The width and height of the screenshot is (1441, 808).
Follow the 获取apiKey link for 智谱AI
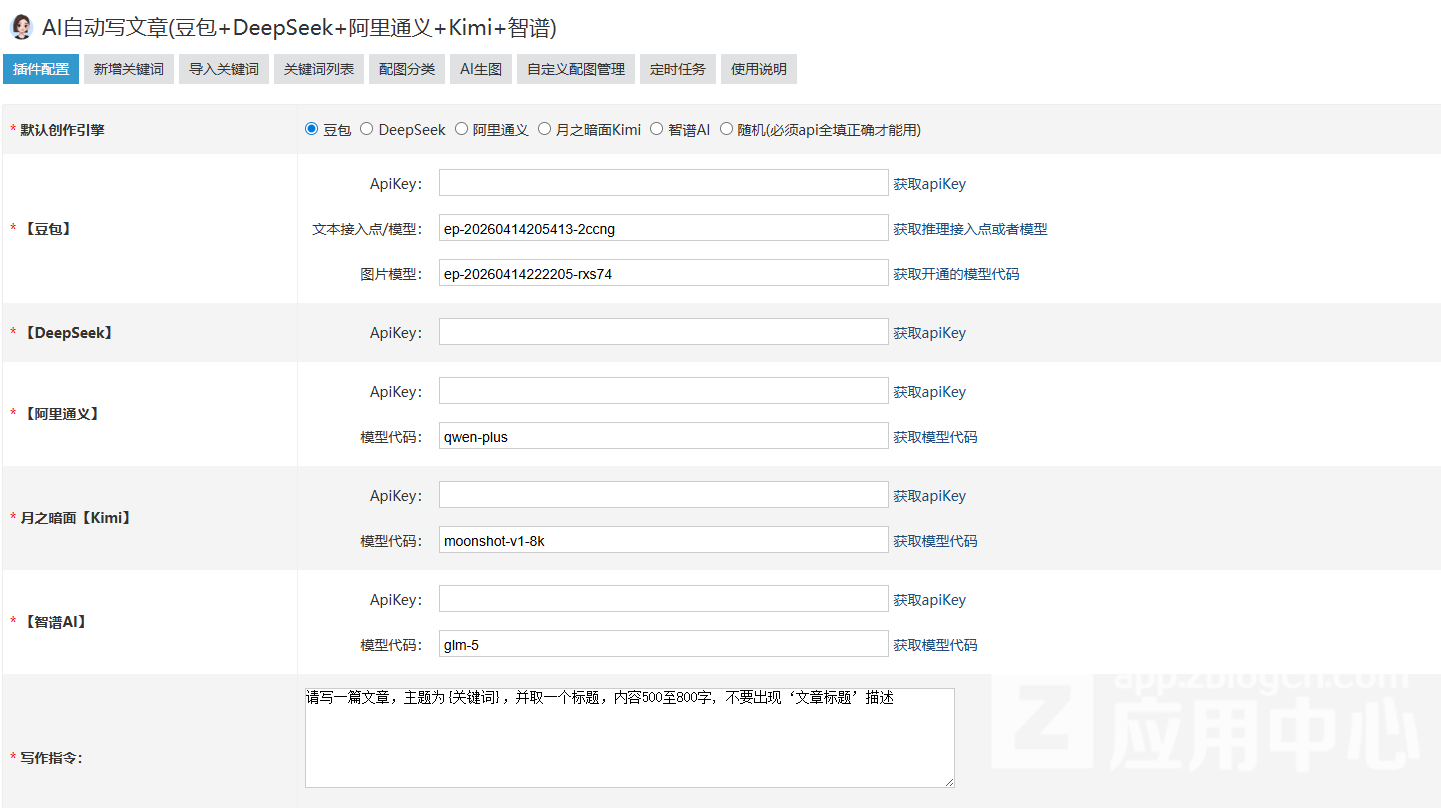[930, 600]
